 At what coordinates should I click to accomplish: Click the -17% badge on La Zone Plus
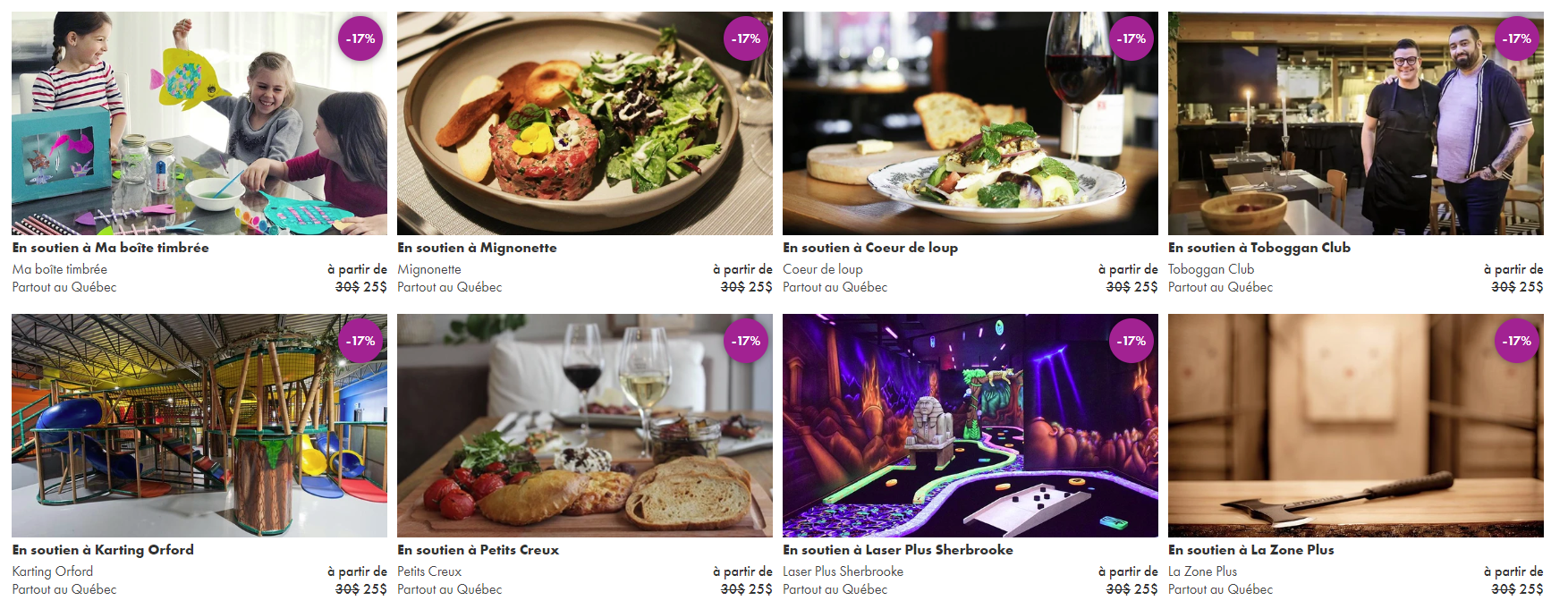[1517, 341]
